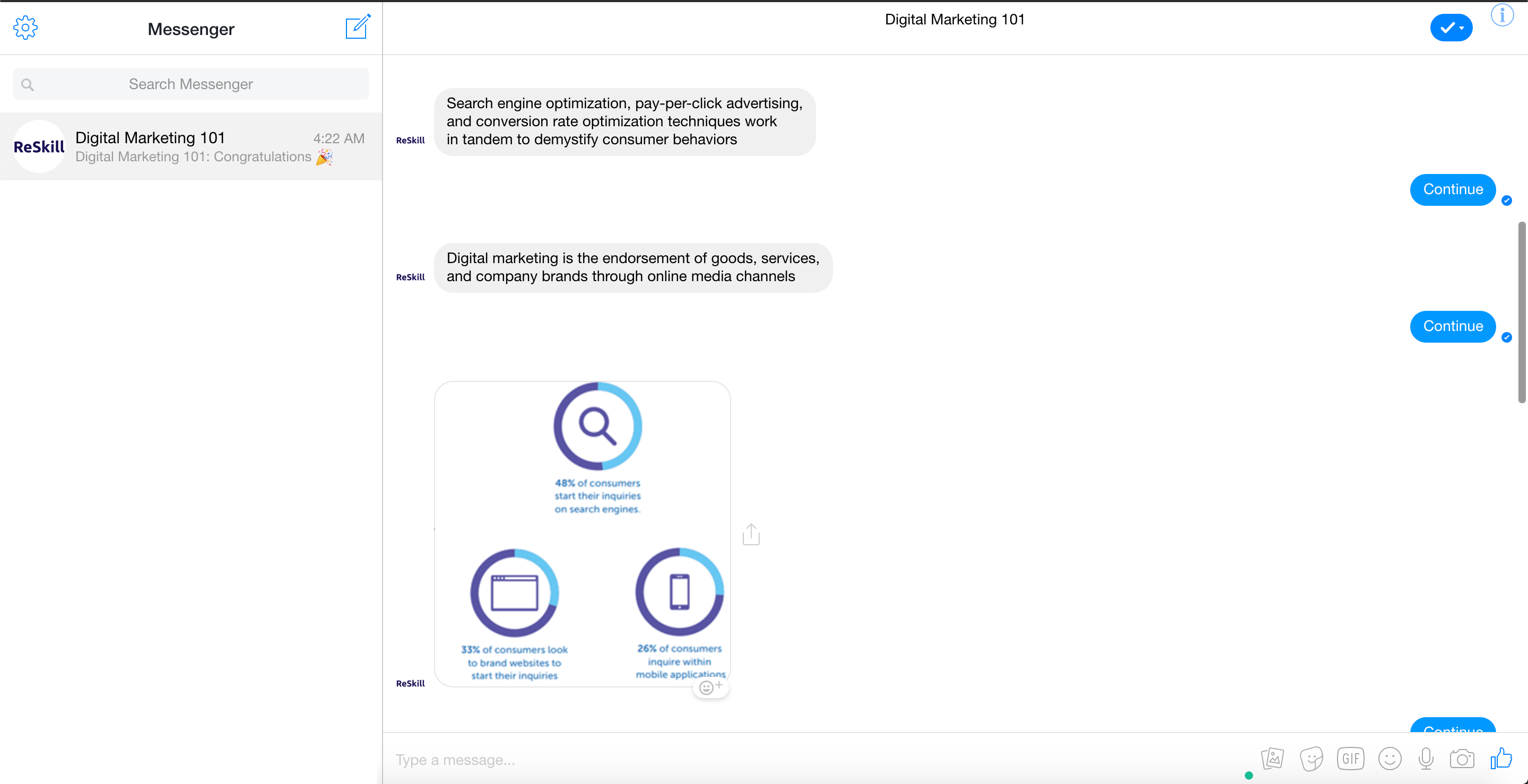This screenshot has height=784, width=1528.
Task: Open conversation info panel
Action: (x=1502, y=15)
